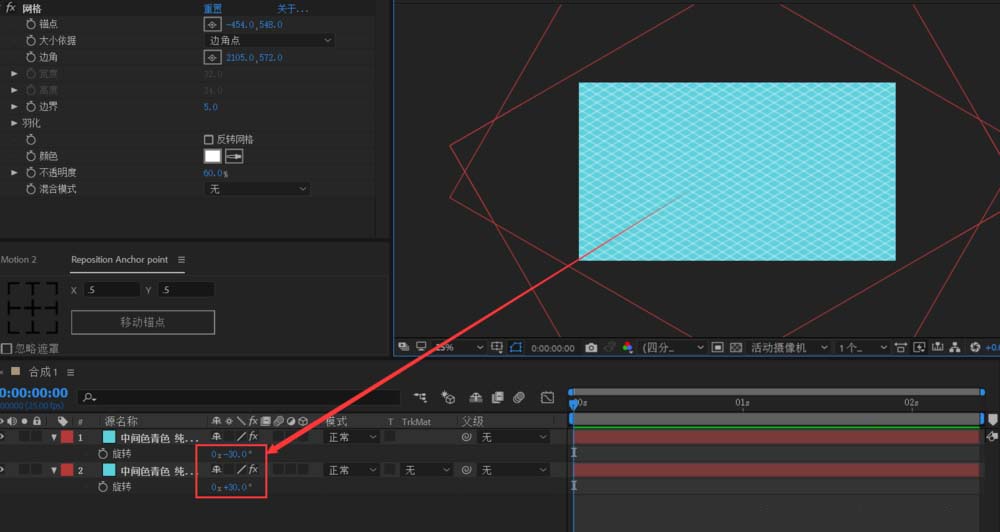Expand the 羽化 property group

14,123
